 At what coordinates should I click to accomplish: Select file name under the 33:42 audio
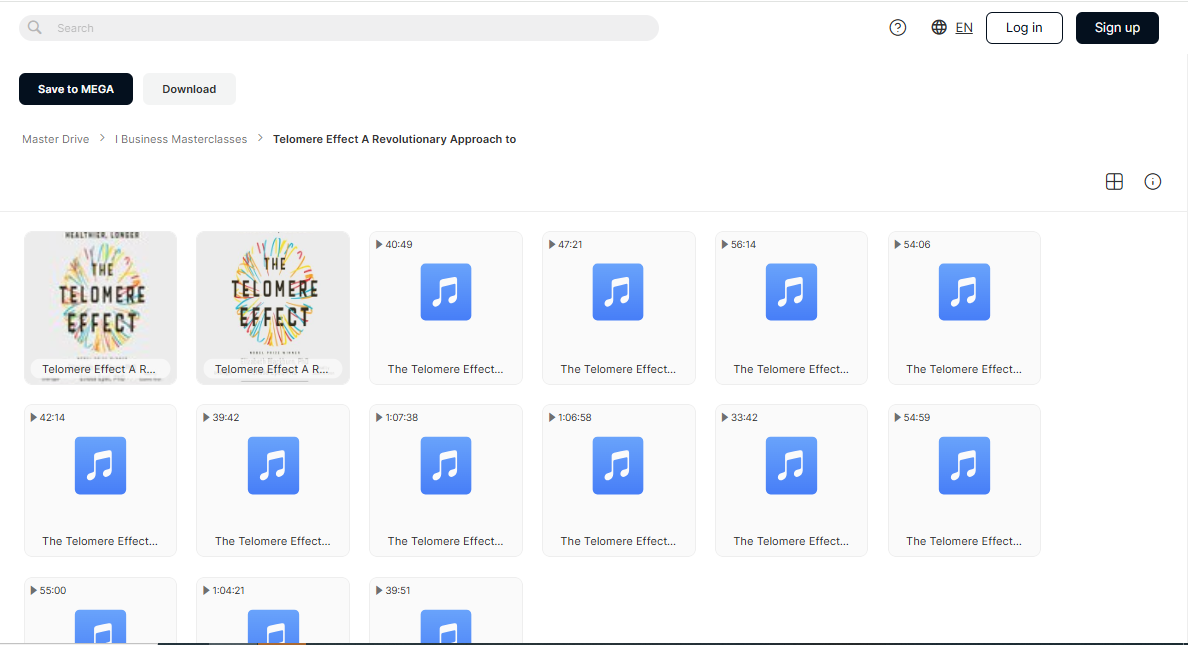click(791, 541)
